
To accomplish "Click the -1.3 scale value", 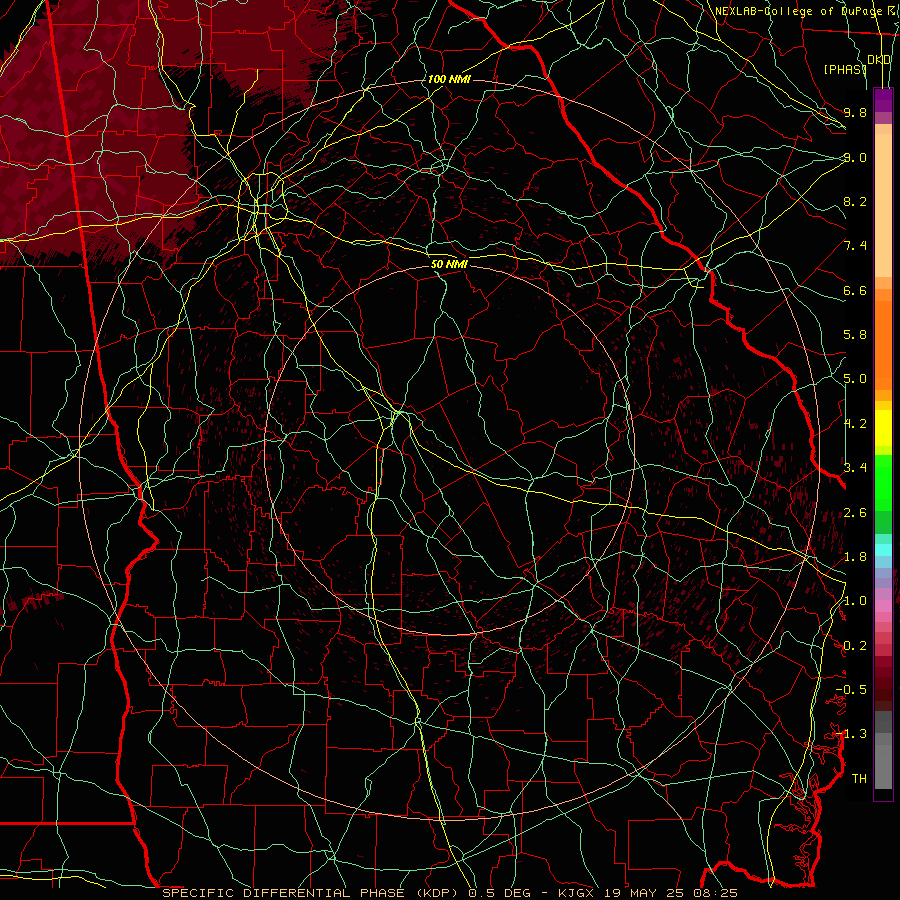I will (x=851, y=734).
